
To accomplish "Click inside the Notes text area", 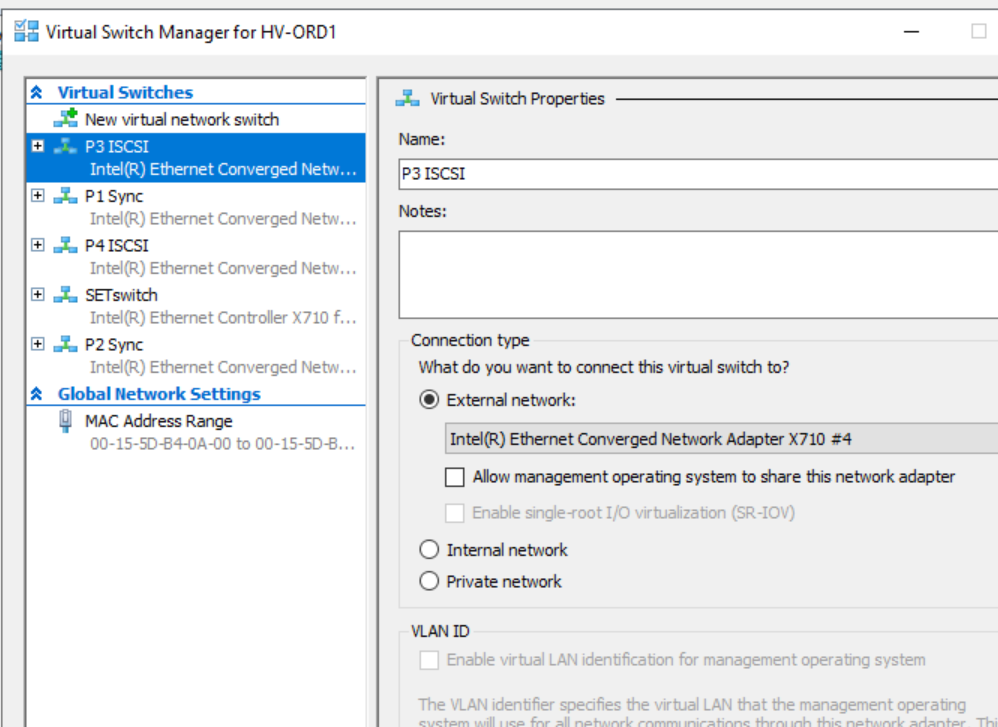I will (698, 274).
